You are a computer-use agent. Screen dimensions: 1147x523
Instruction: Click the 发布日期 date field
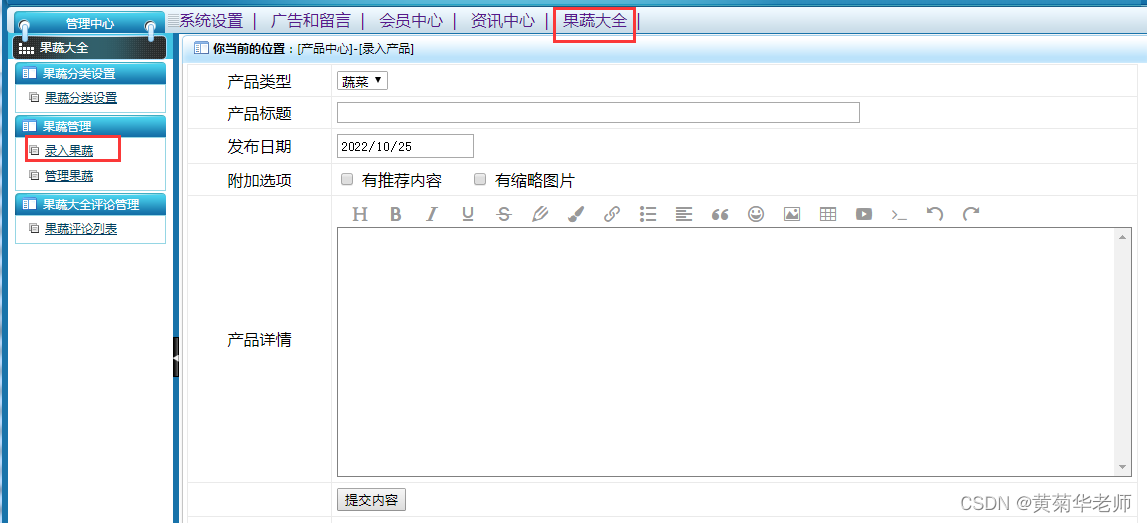click(x=405, y=146)
